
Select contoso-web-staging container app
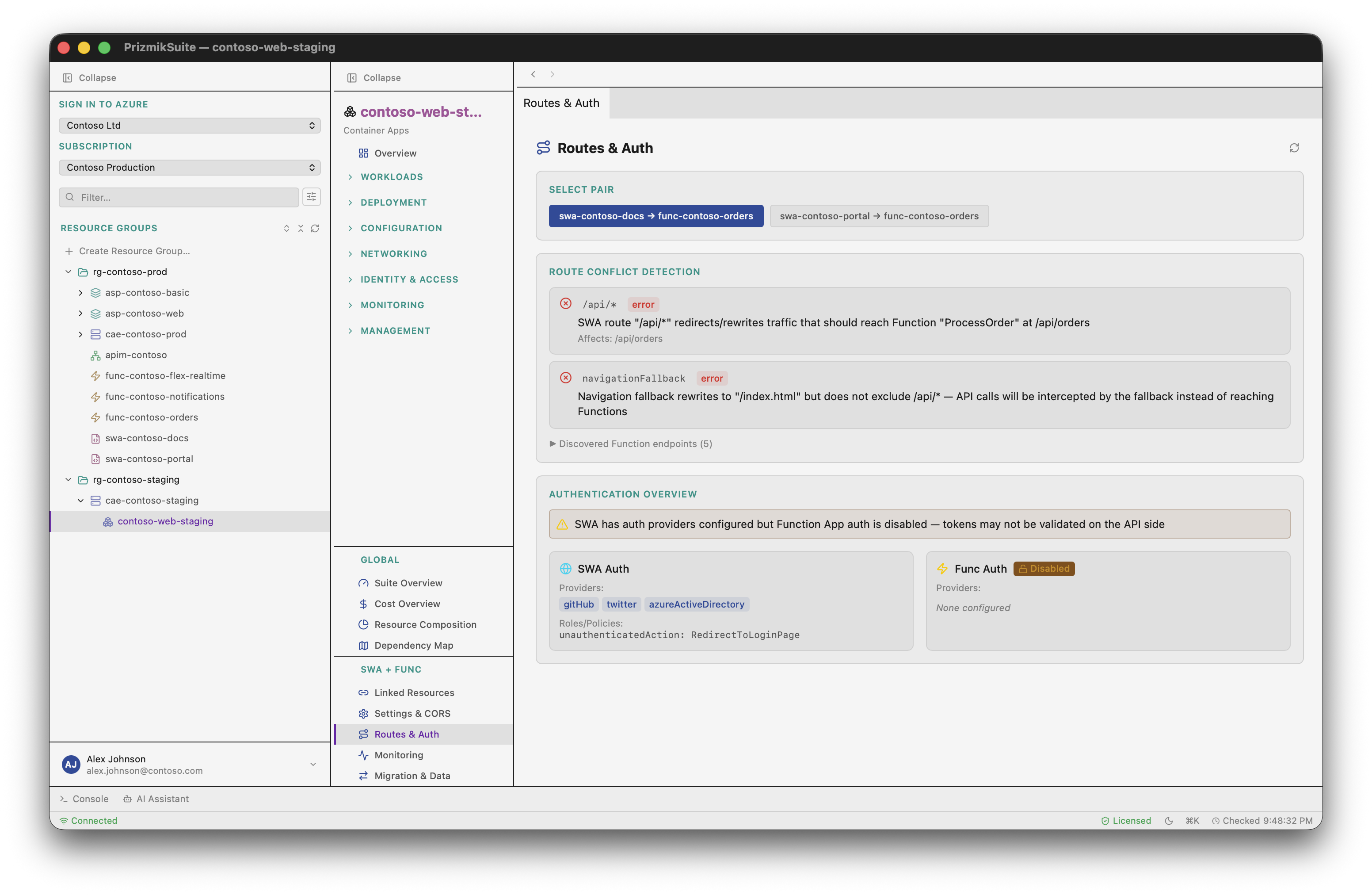click(190, 521)
